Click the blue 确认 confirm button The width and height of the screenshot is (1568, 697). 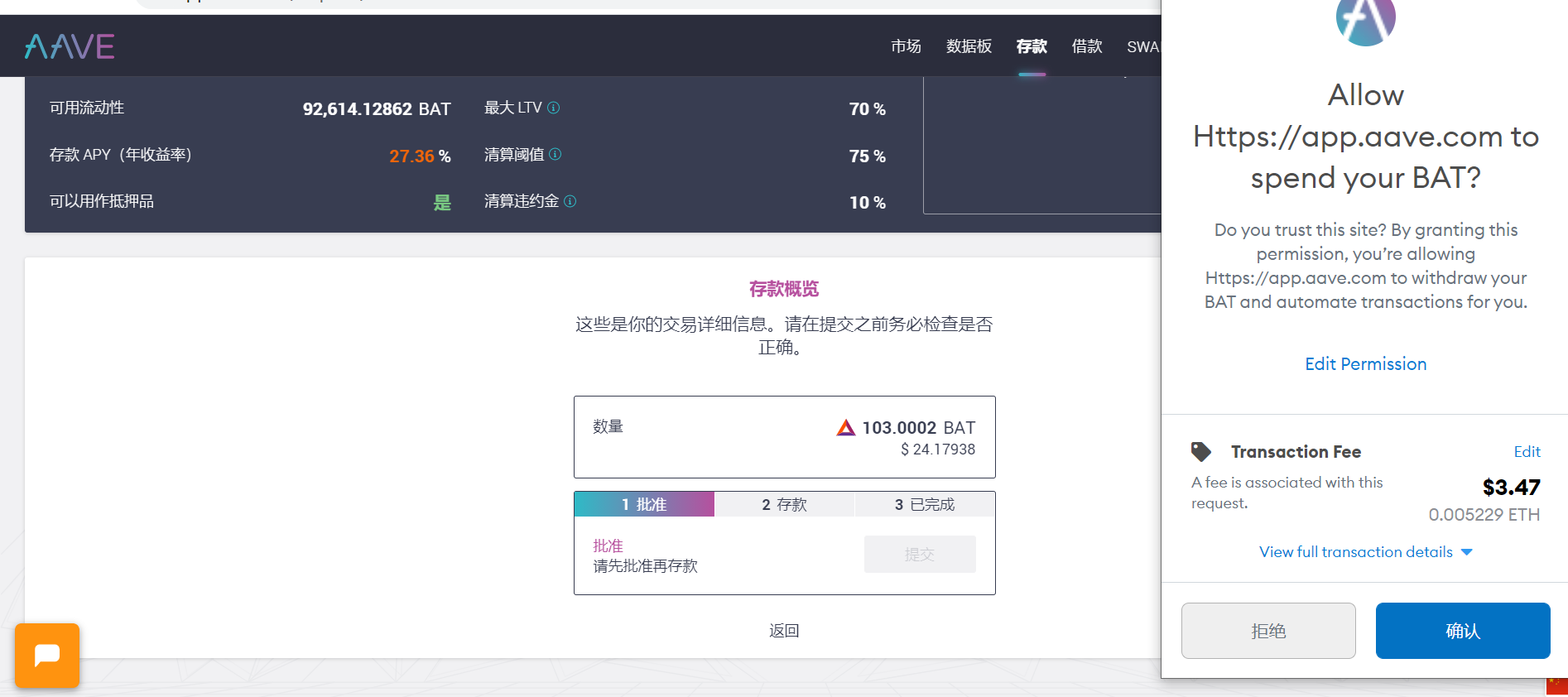coord(1463,631)
